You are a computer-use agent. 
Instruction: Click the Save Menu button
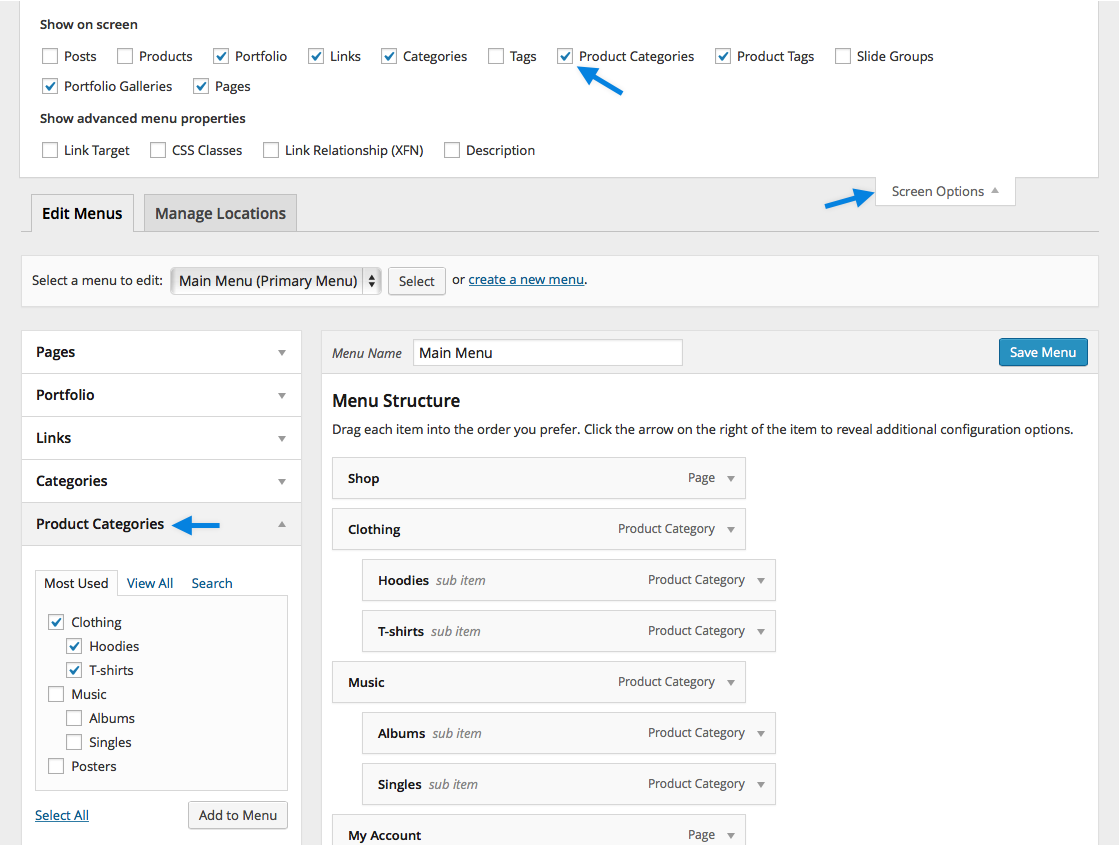pyautogui.click(x=1043, y=352)
